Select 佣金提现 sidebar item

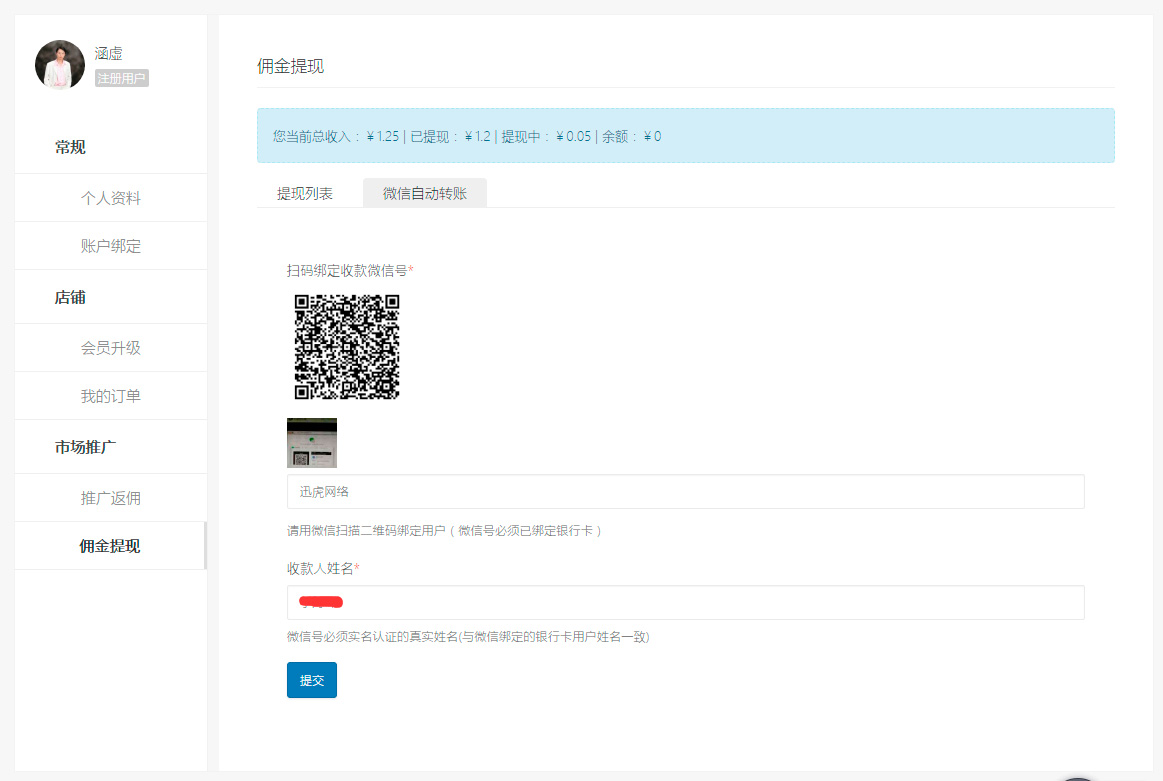pos(111,546)
